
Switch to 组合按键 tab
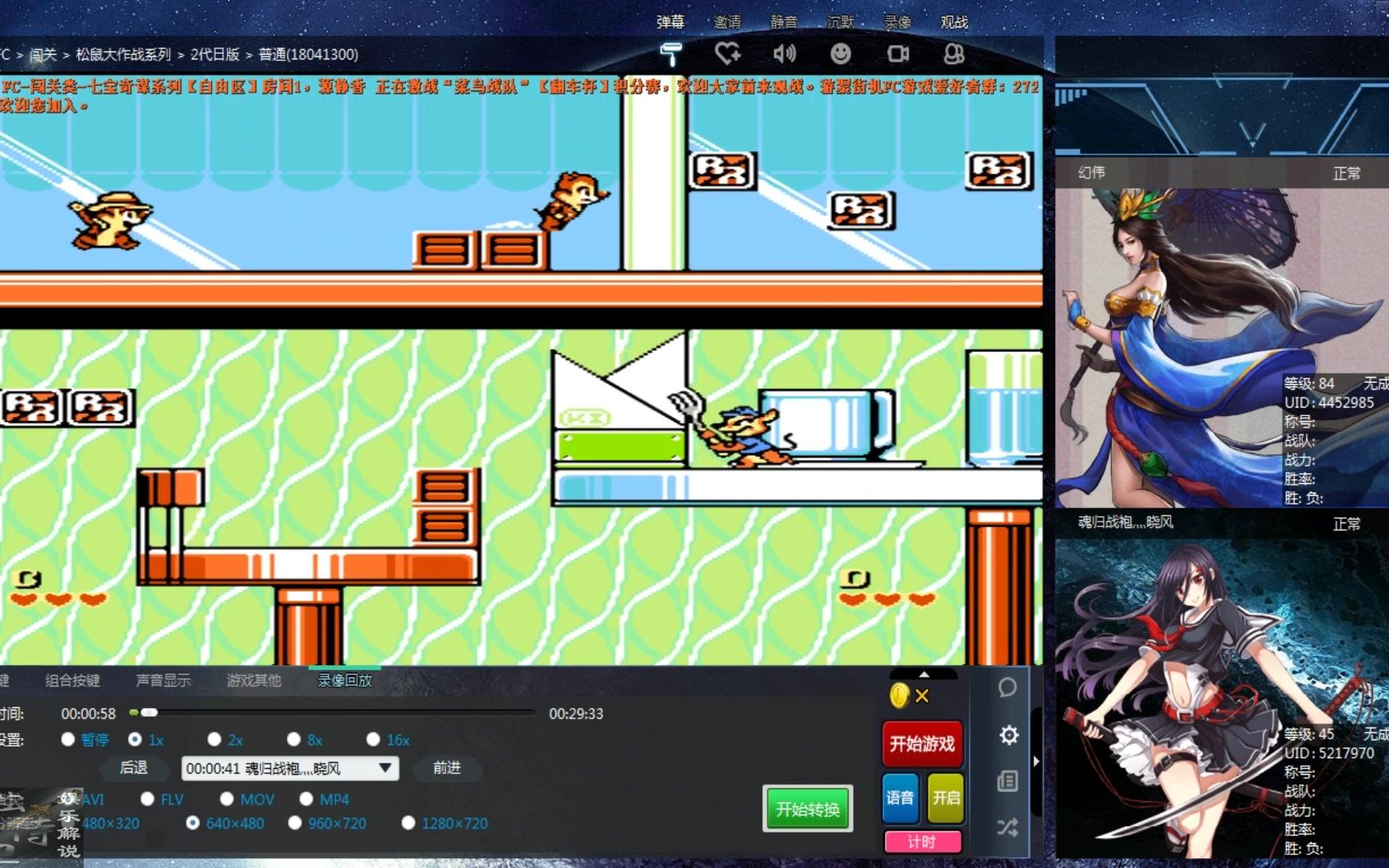tap(72, 681)
